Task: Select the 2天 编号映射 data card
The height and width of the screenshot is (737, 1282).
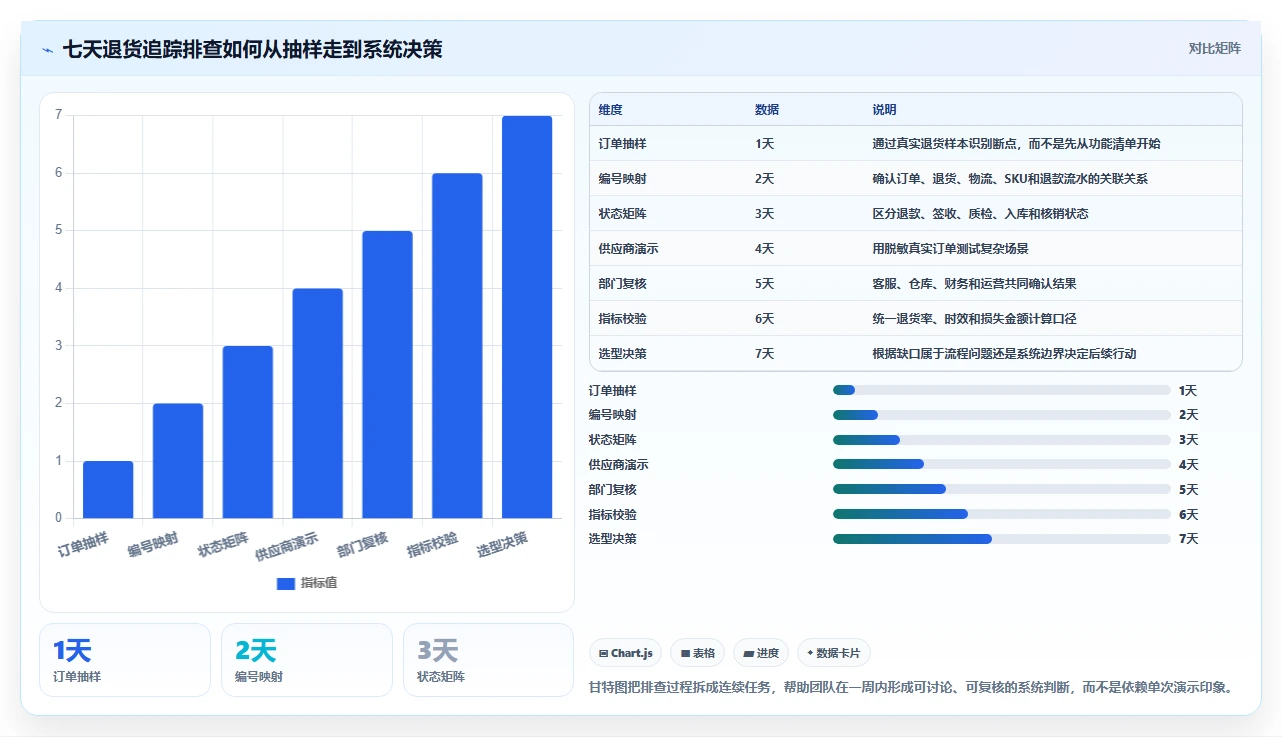Action: 307,660
